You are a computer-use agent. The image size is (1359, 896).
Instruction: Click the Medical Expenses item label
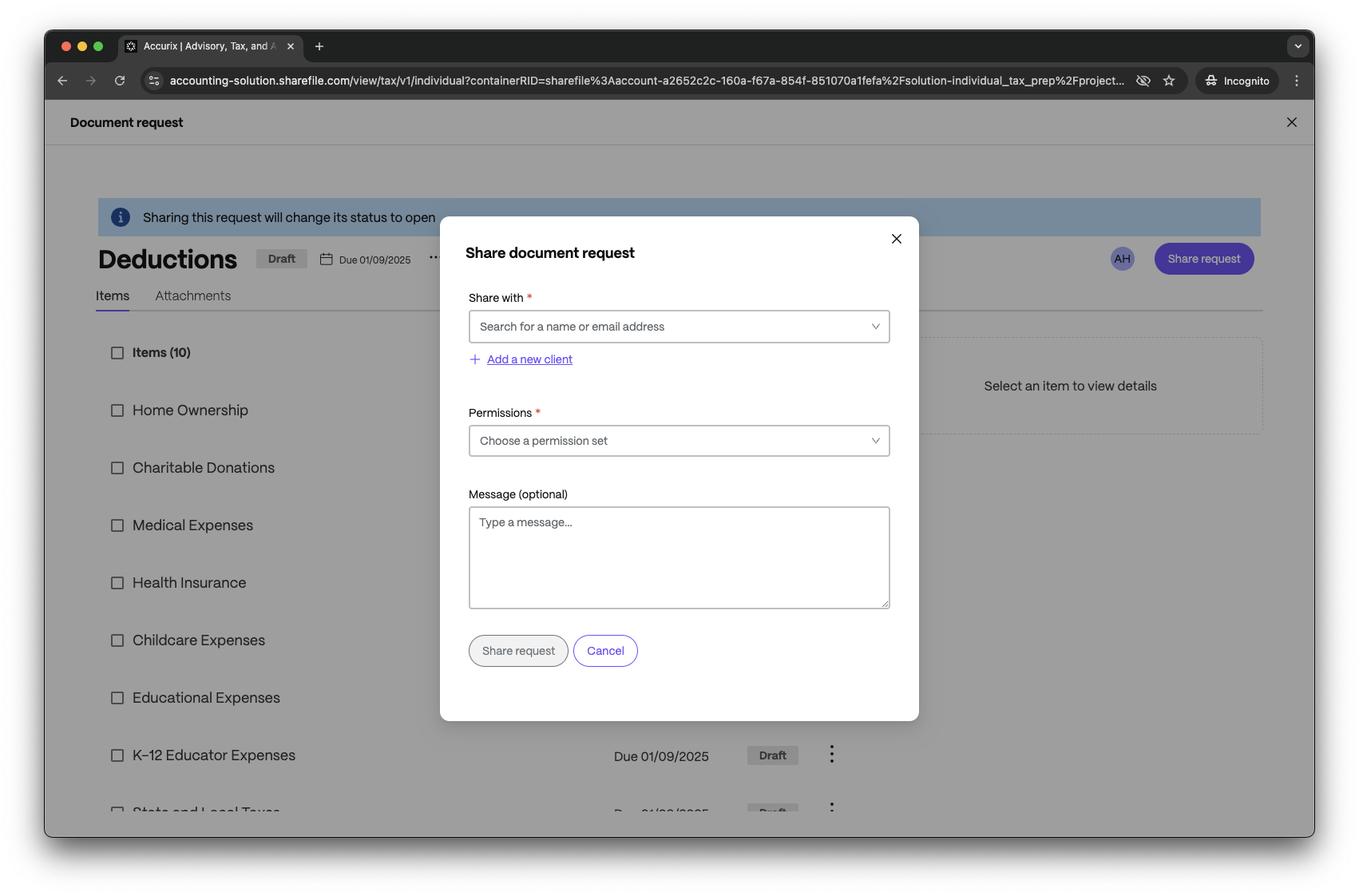click(192, 525)
